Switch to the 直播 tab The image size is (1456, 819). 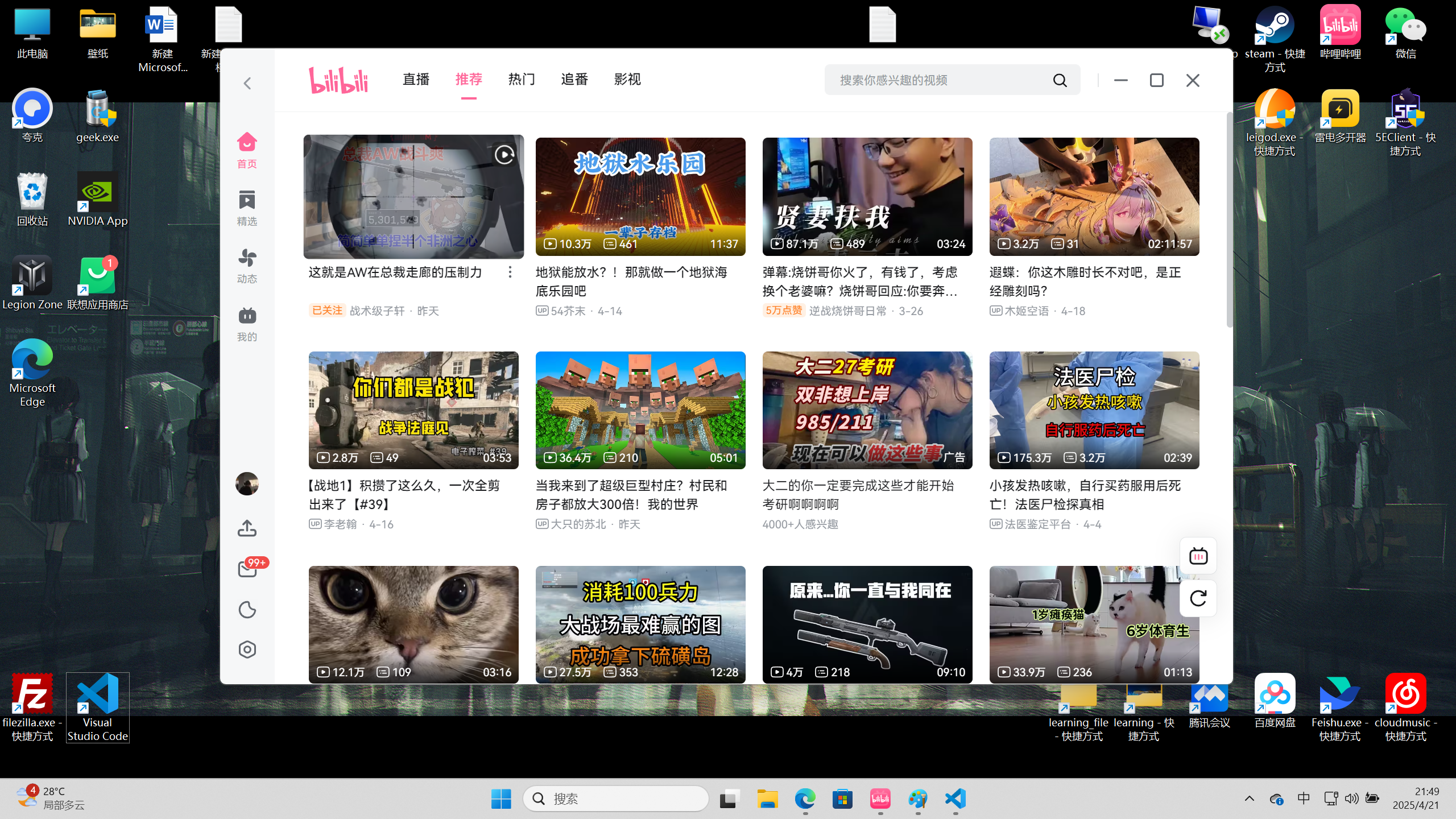pyautogui.click(x=416, y=80)
